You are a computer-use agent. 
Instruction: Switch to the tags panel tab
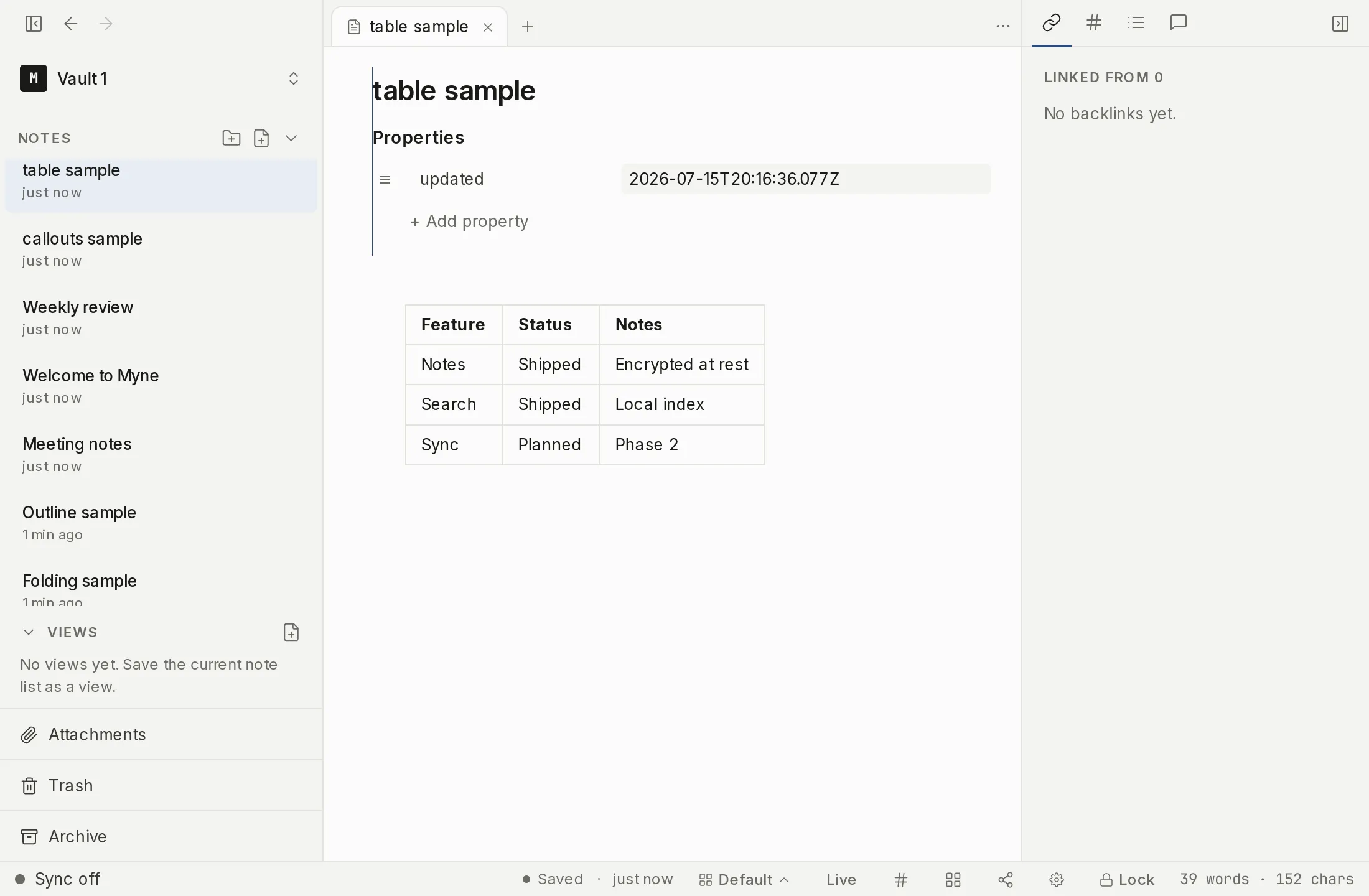click(x=1093, y=23)
